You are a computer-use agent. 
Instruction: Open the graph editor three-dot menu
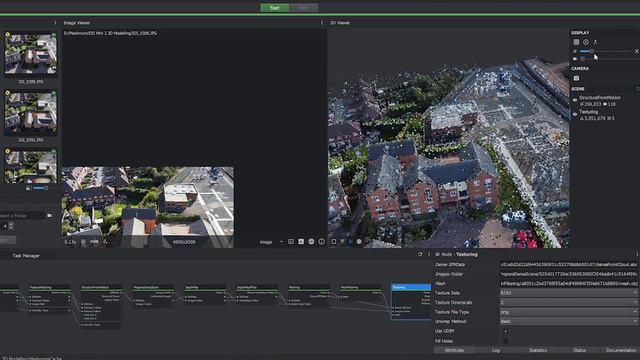(x=429, y=254)
